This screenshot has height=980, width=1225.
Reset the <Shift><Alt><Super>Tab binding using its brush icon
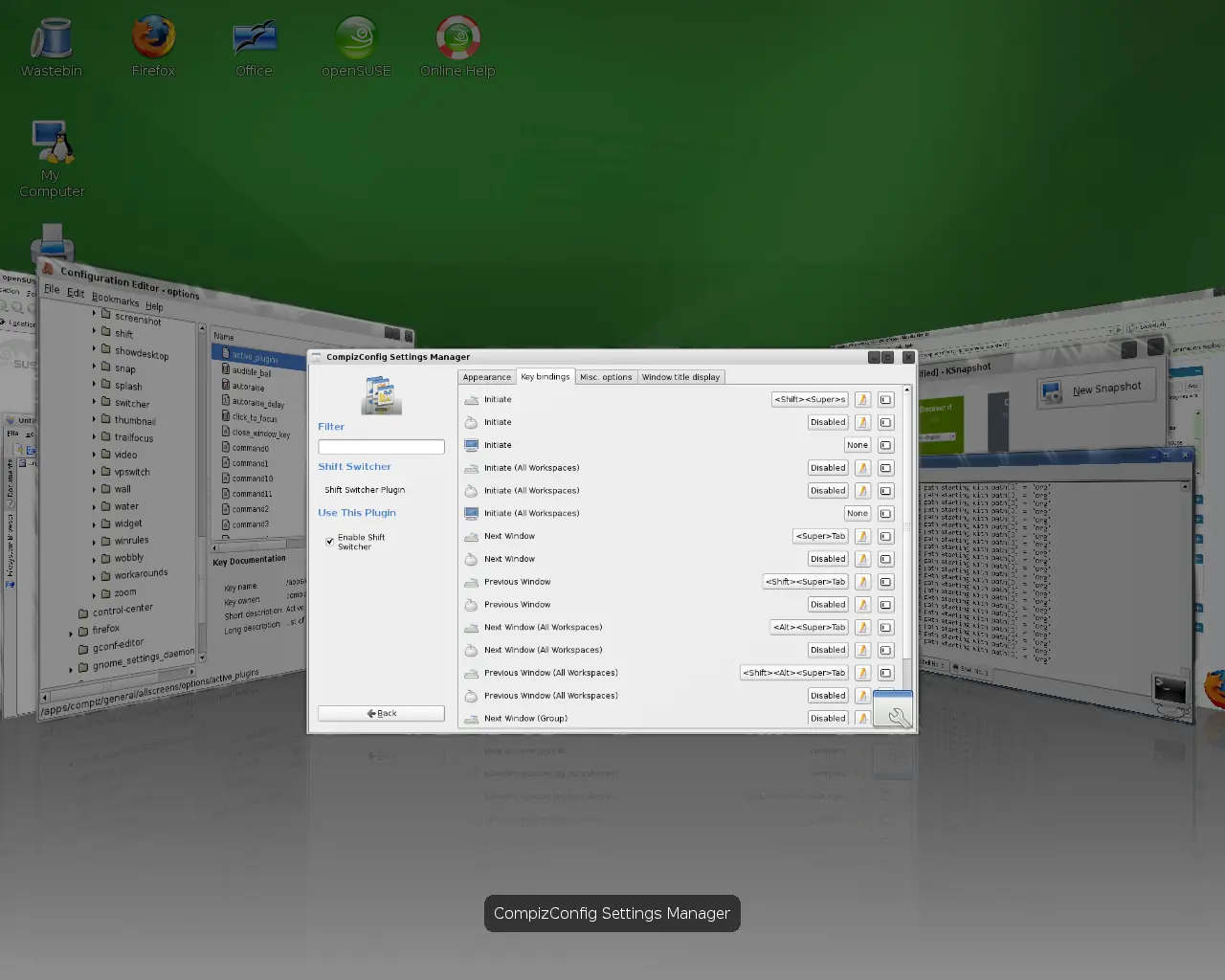point(862,673)
